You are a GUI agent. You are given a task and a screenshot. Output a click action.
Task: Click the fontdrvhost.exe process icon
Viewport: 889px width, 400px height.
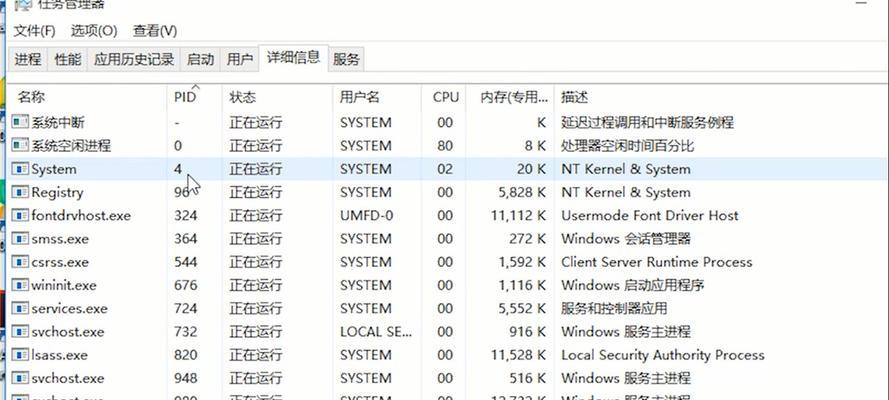(20, 215)
